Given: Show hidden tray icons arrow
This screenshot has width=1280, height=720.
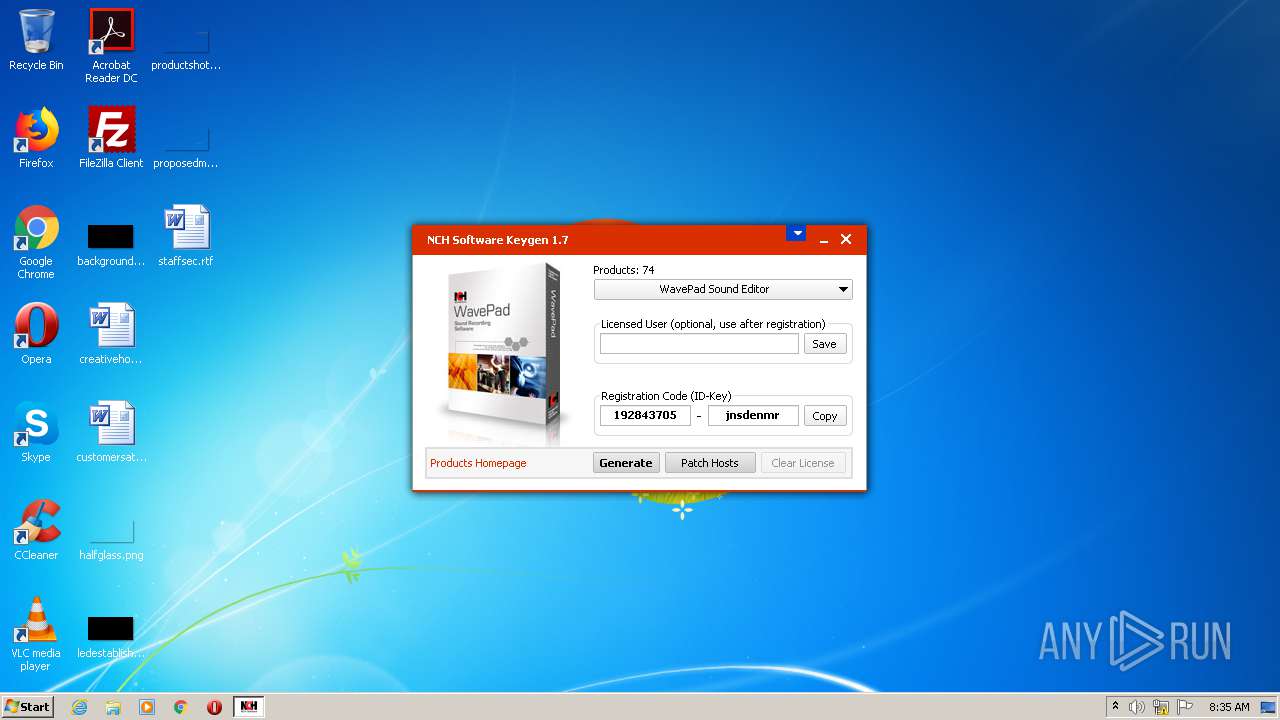Looking at the screenshot, I should tap(1115, 707).
